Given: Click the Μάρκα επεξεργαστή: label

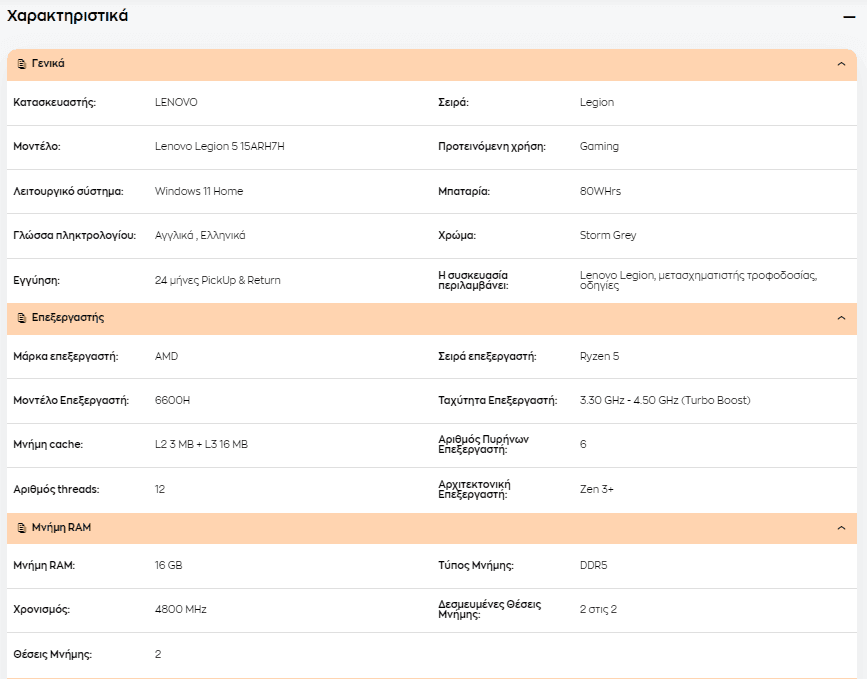Looking at the screenshot, I should coord(66,357).
